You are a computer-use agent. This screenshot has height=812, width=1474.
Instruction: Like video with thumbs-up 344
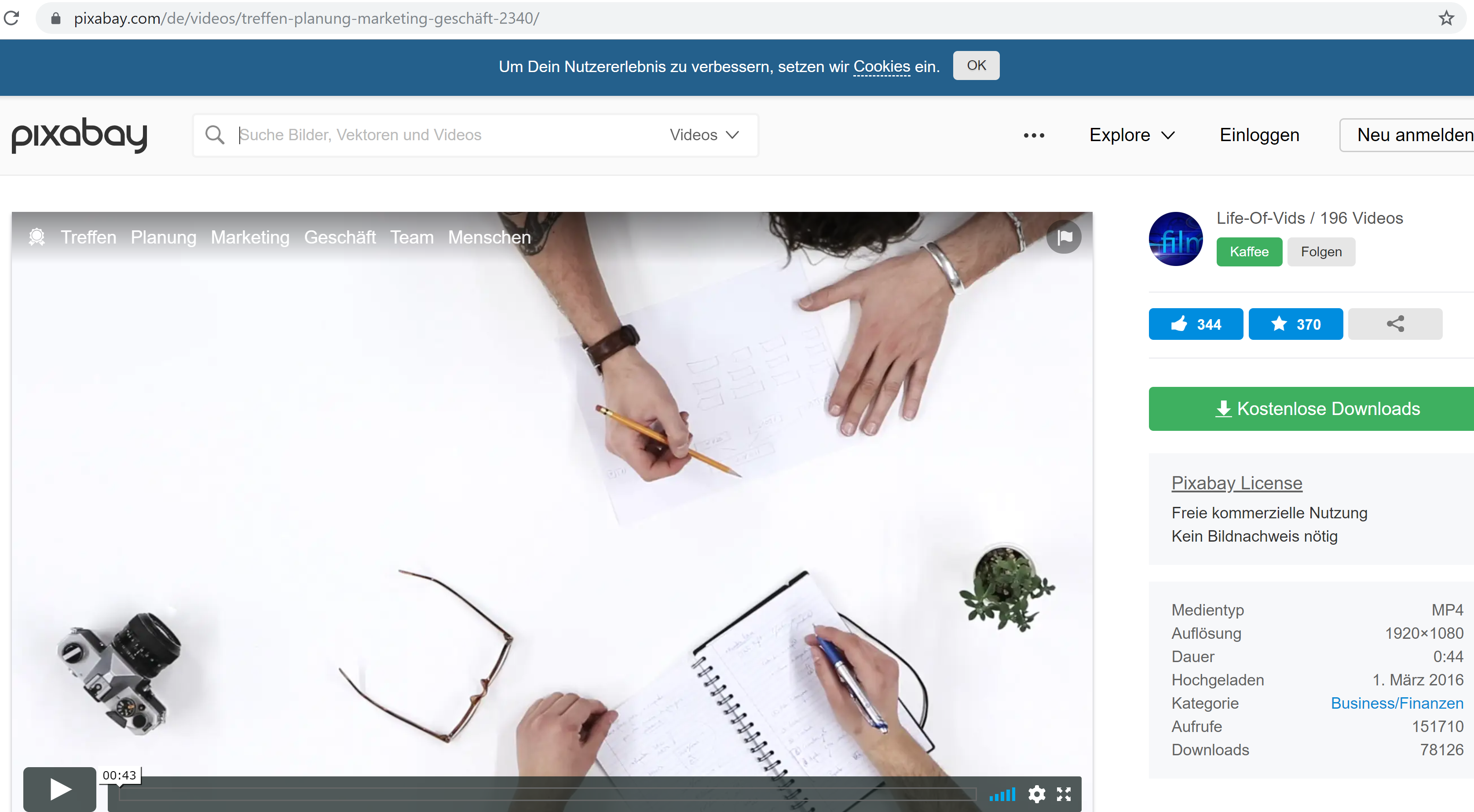[x=1195, y=324]
